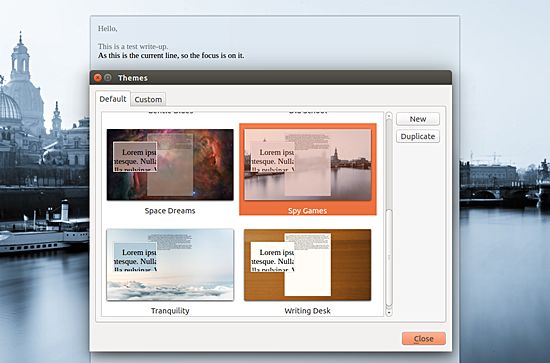
Task: Click the red close icon of Themes window
Action: (x=98, y=78)
